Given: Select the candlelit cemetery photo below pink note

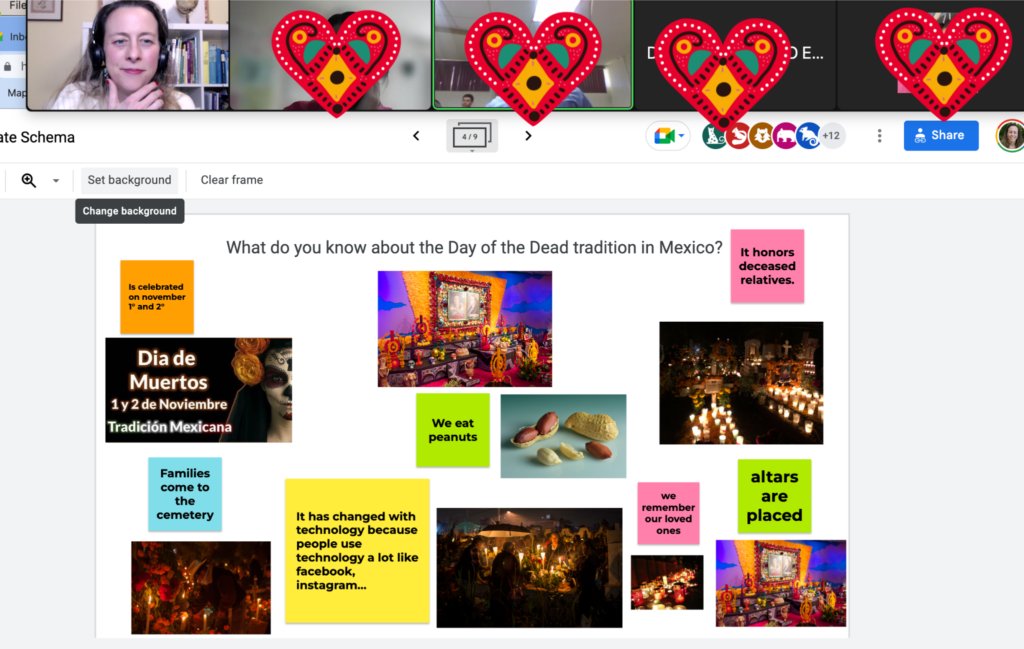Looking at the screenshot, I should (x=741, y=383).
